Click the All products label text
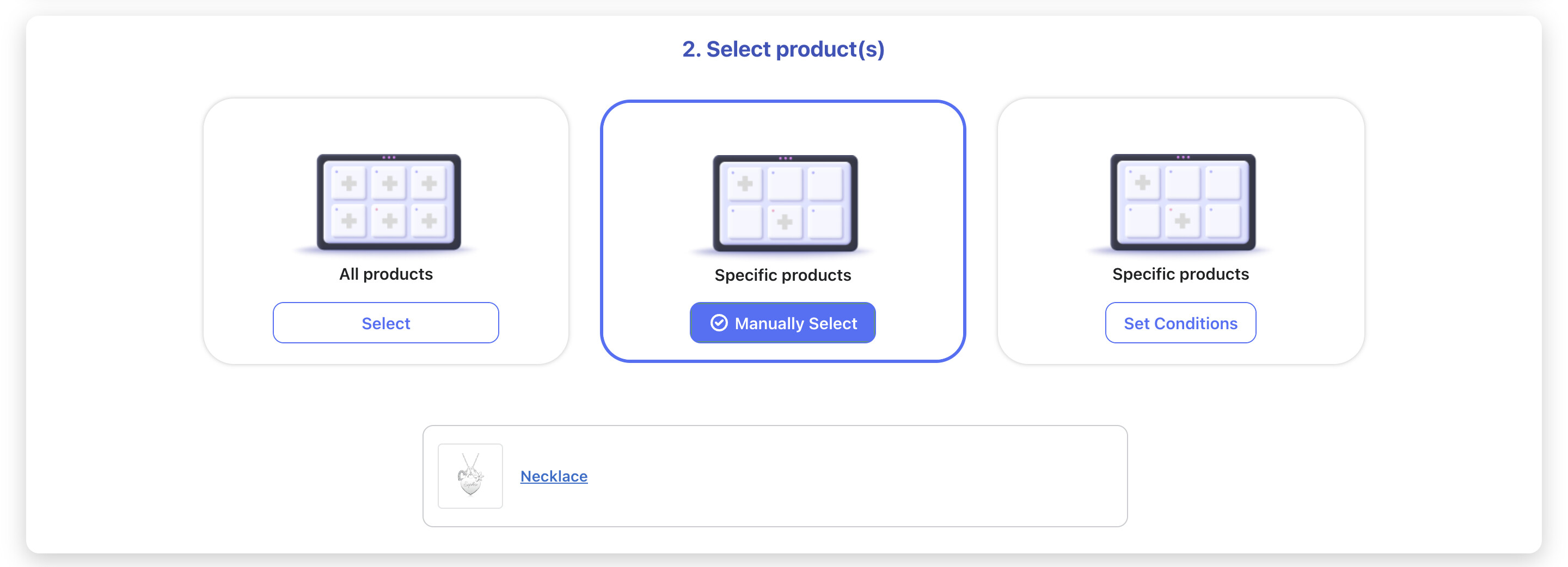Screen dimensions: 1568x567 point(386,274)
